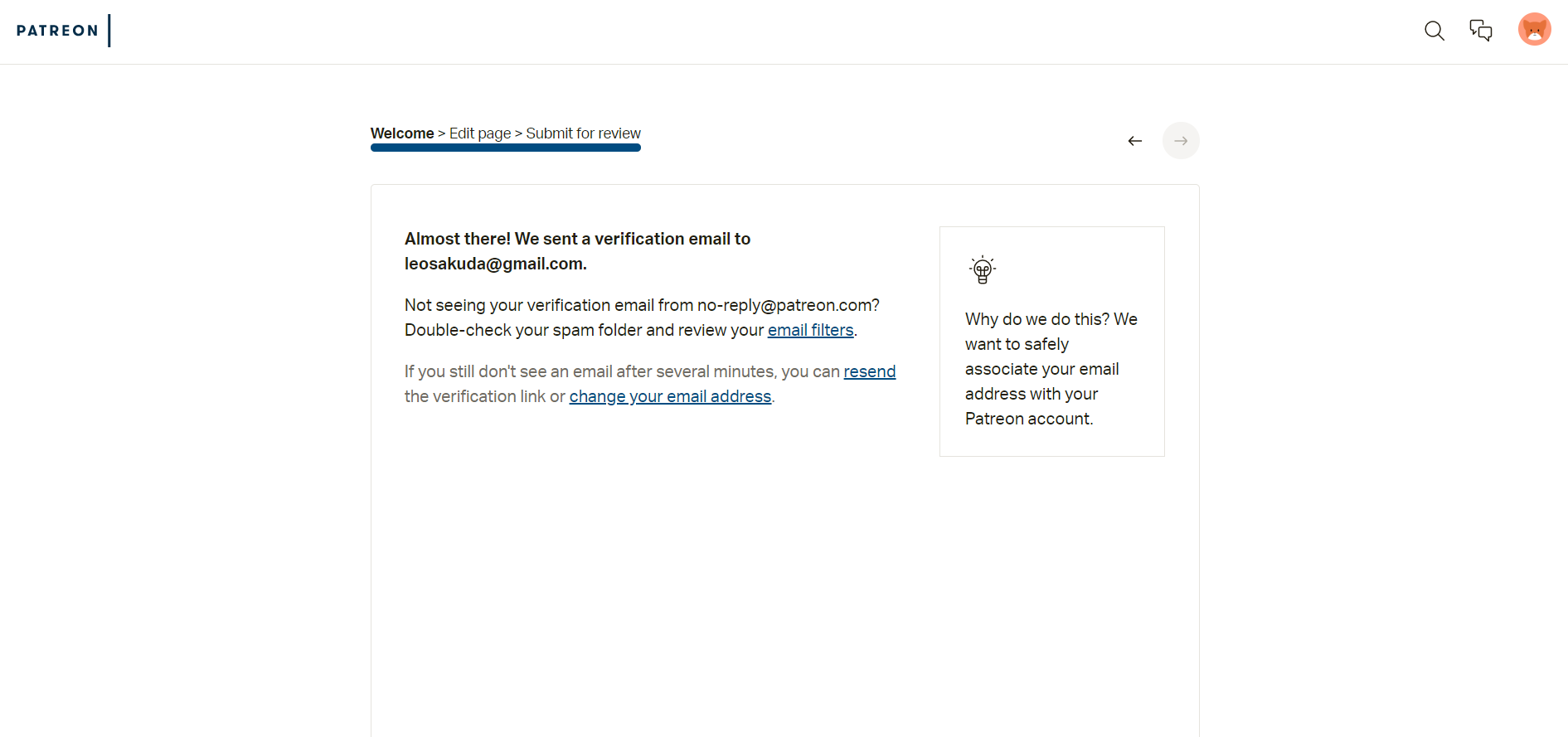Select the Welcome step in the breadcrumb

click(x=402, y=133)
